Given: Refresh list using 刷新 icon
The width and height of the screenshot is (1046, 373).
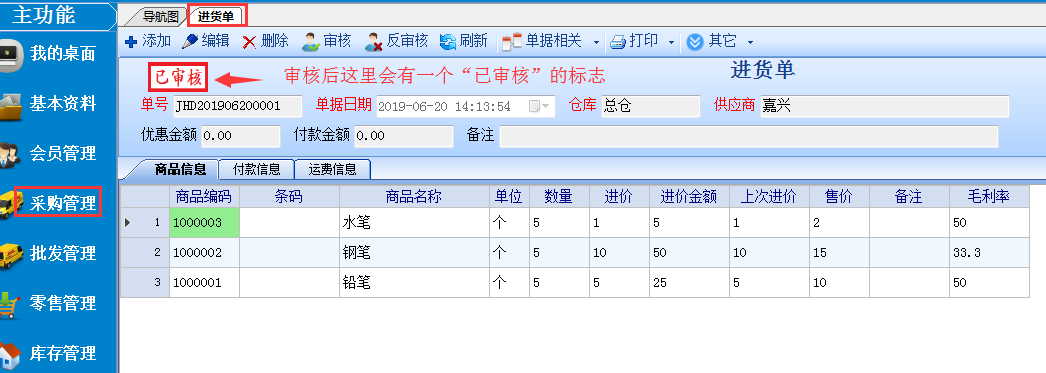Looking at the screenshot, I should (x=448, y=42).
